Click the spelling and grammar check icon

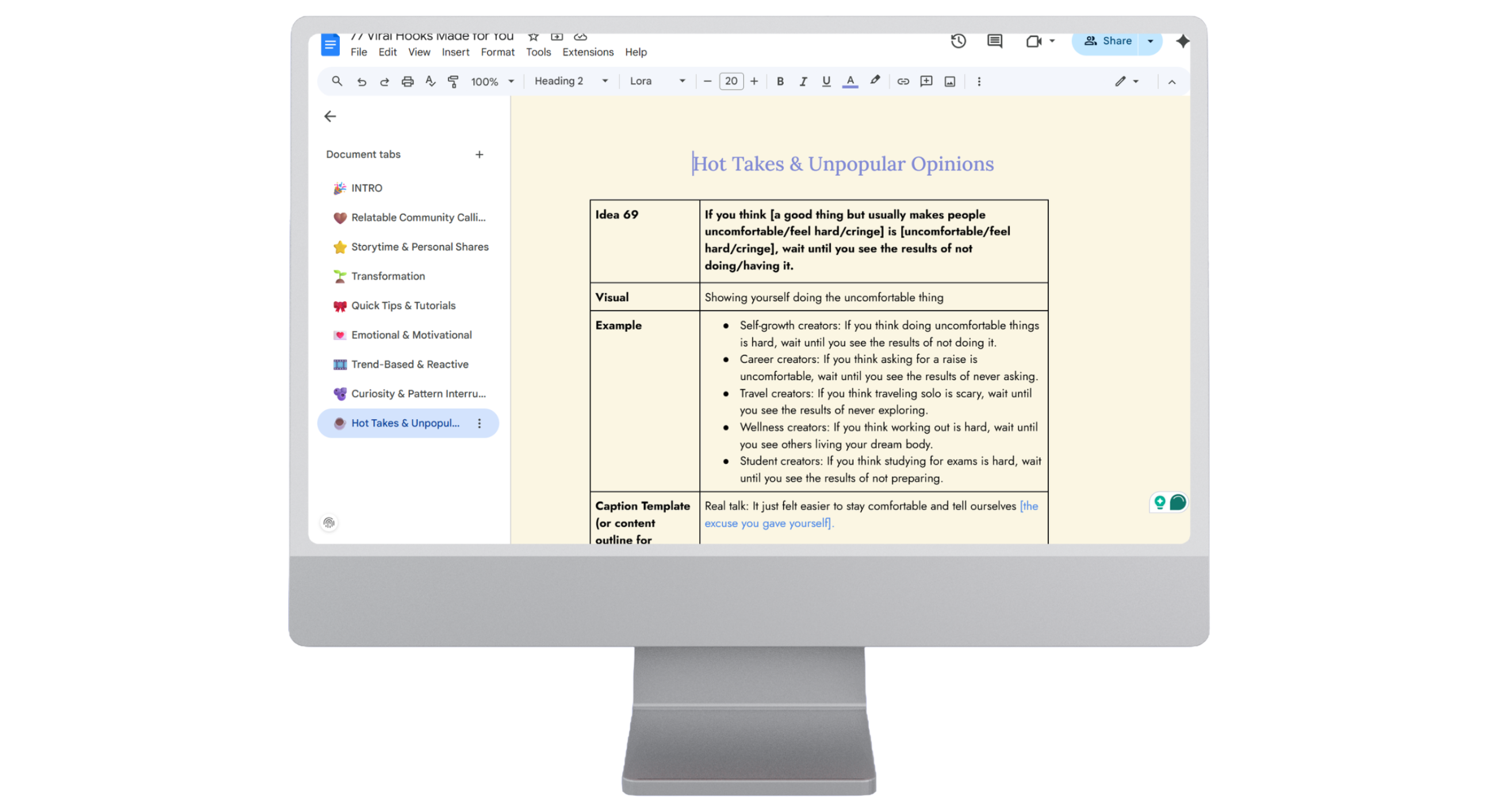coord(430,82)
